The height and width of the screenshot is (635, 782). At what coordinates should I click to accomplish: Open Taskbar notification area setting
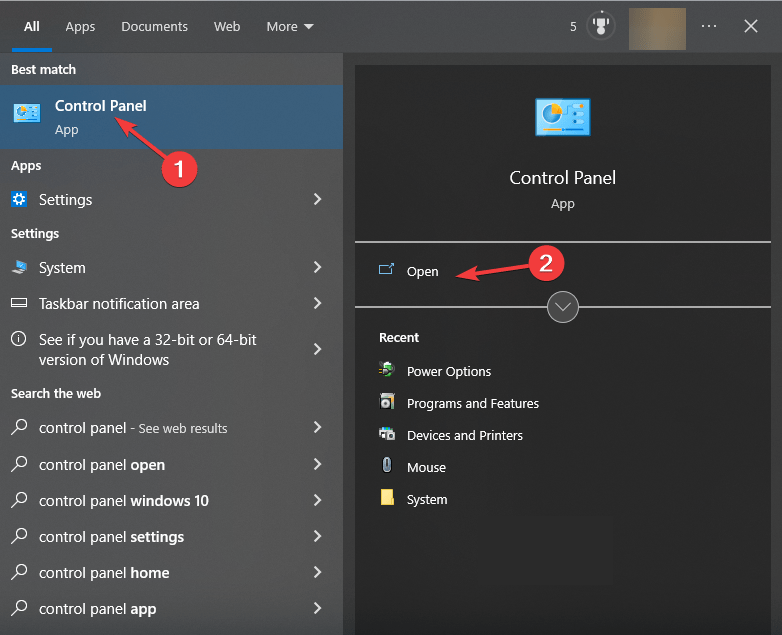pyautogui.click(x=171, y=303)
